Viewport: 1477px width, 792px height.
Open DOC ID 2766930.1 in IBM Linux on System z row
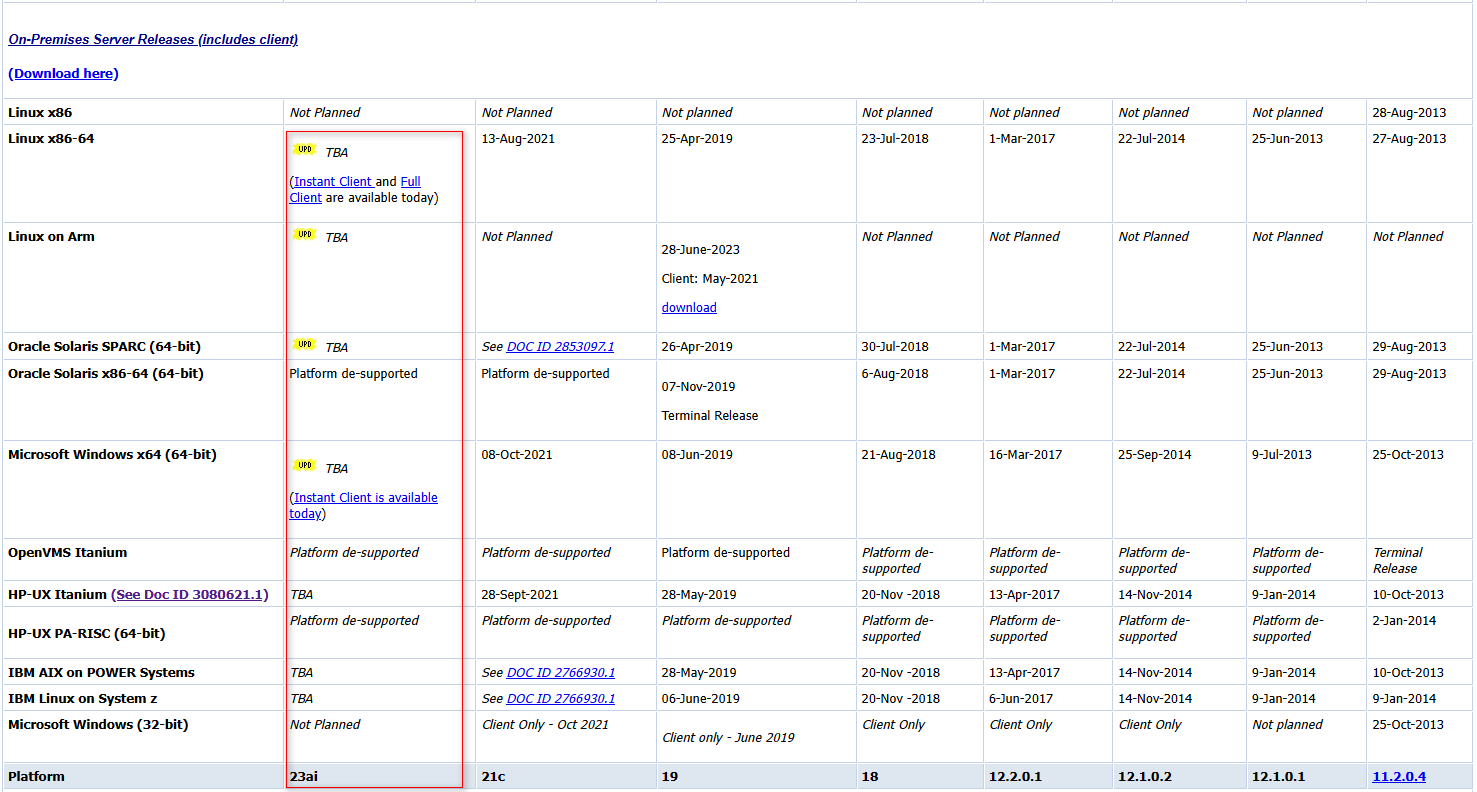(561, 699)
